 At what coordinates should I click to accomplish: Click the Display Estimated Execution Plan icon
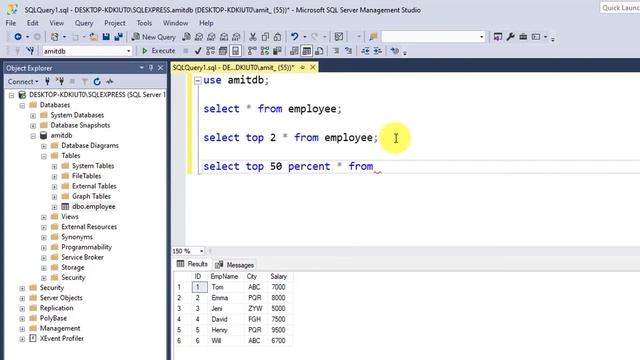211,51
